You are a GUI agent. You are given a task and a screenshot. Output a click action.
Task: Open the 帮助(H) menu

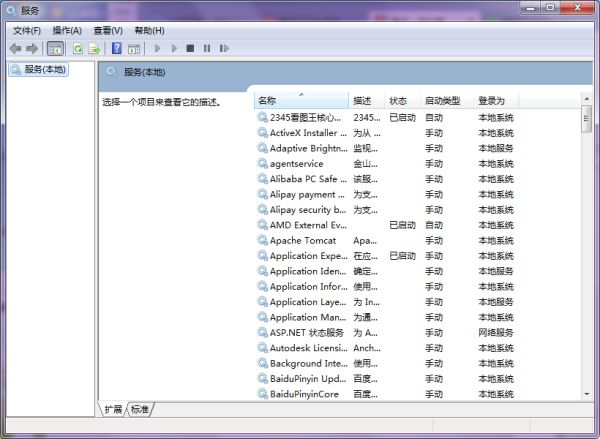click(x=150, y=31)
